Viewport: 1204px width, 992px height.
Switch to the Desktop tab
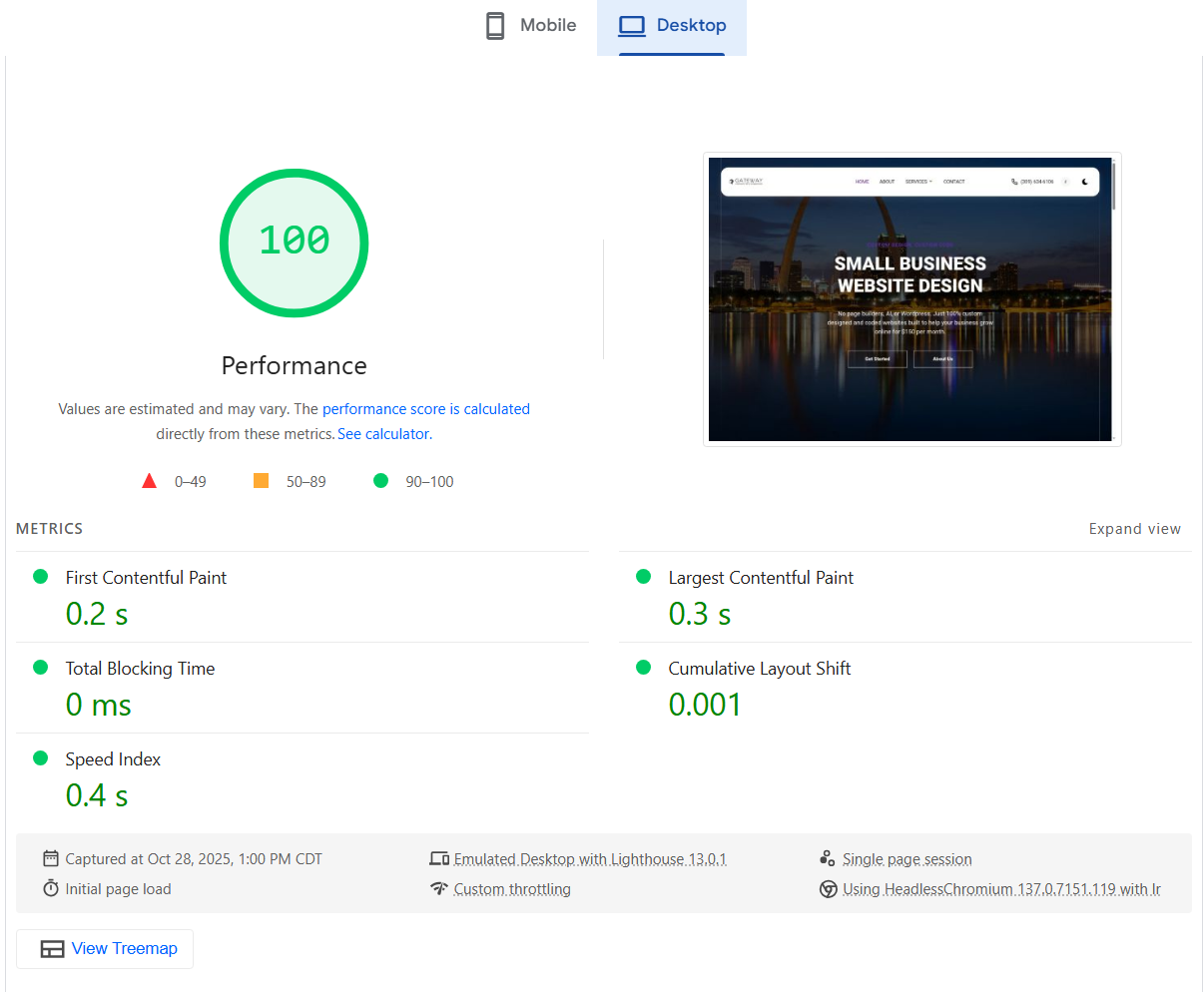(x=672, y=25)
